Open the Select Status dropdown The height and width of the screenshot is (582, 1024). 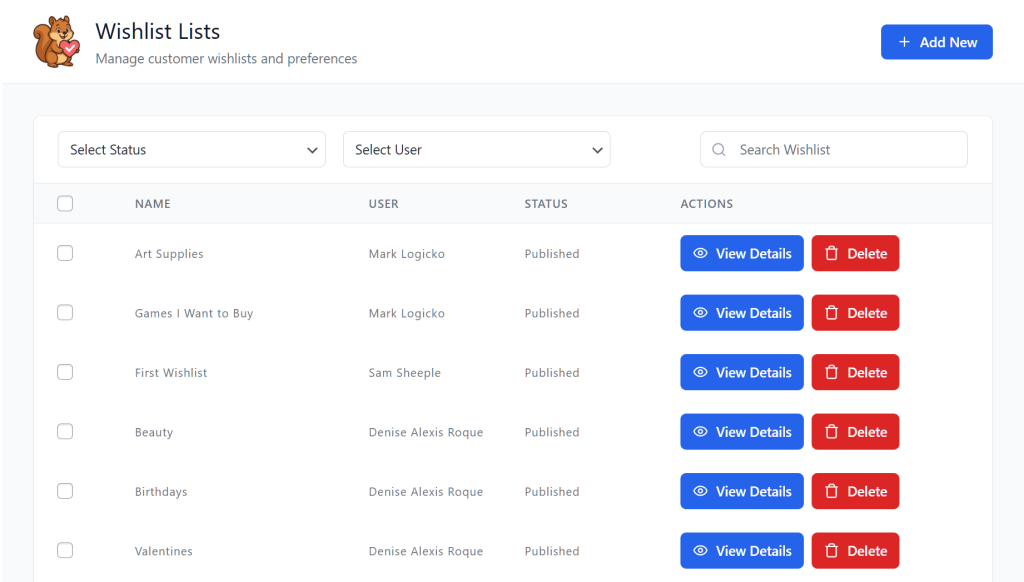(191, 149)
